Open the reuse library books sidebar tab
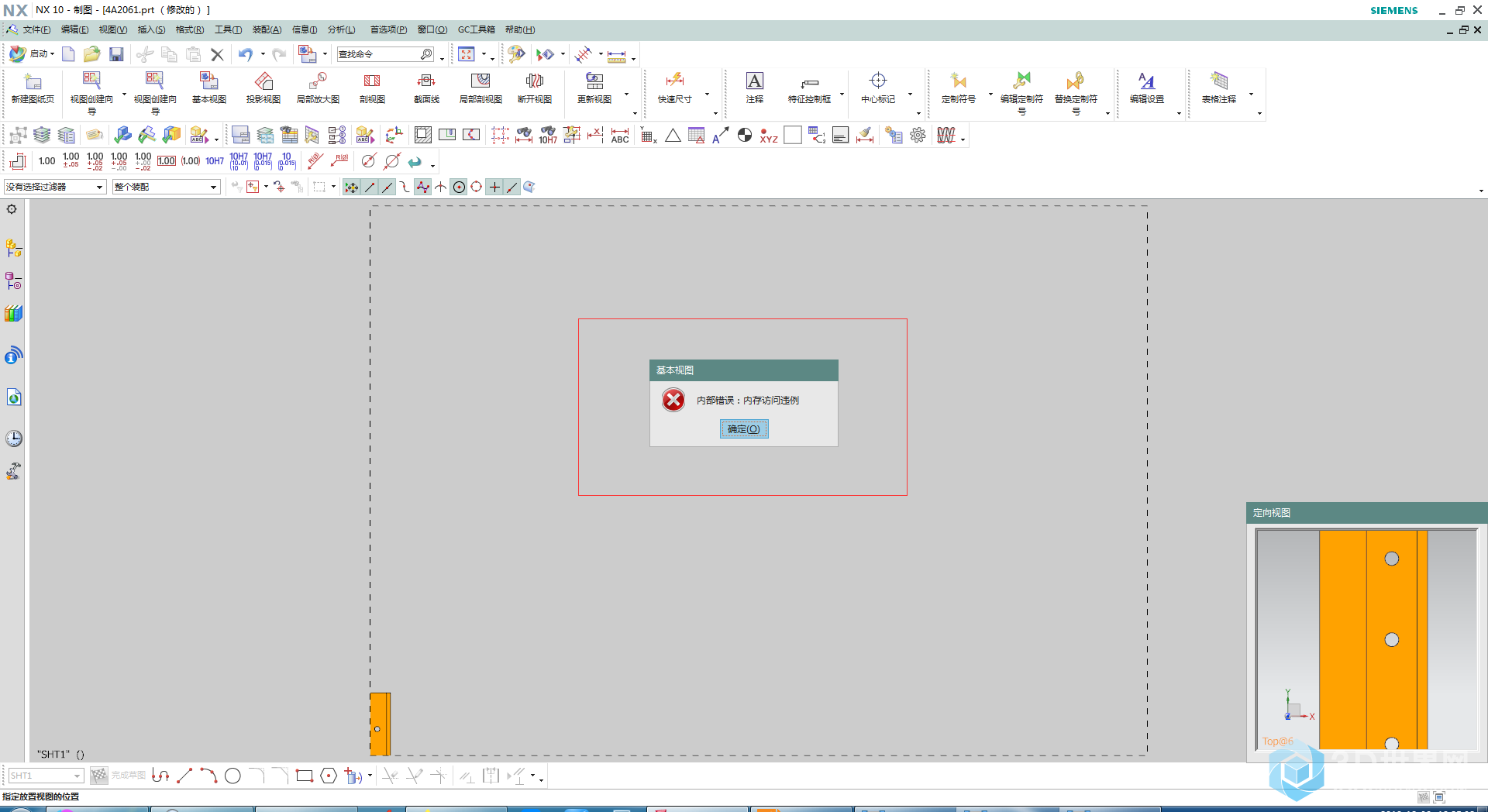Viewport: 1488px width, 812px height. [13, 314]
